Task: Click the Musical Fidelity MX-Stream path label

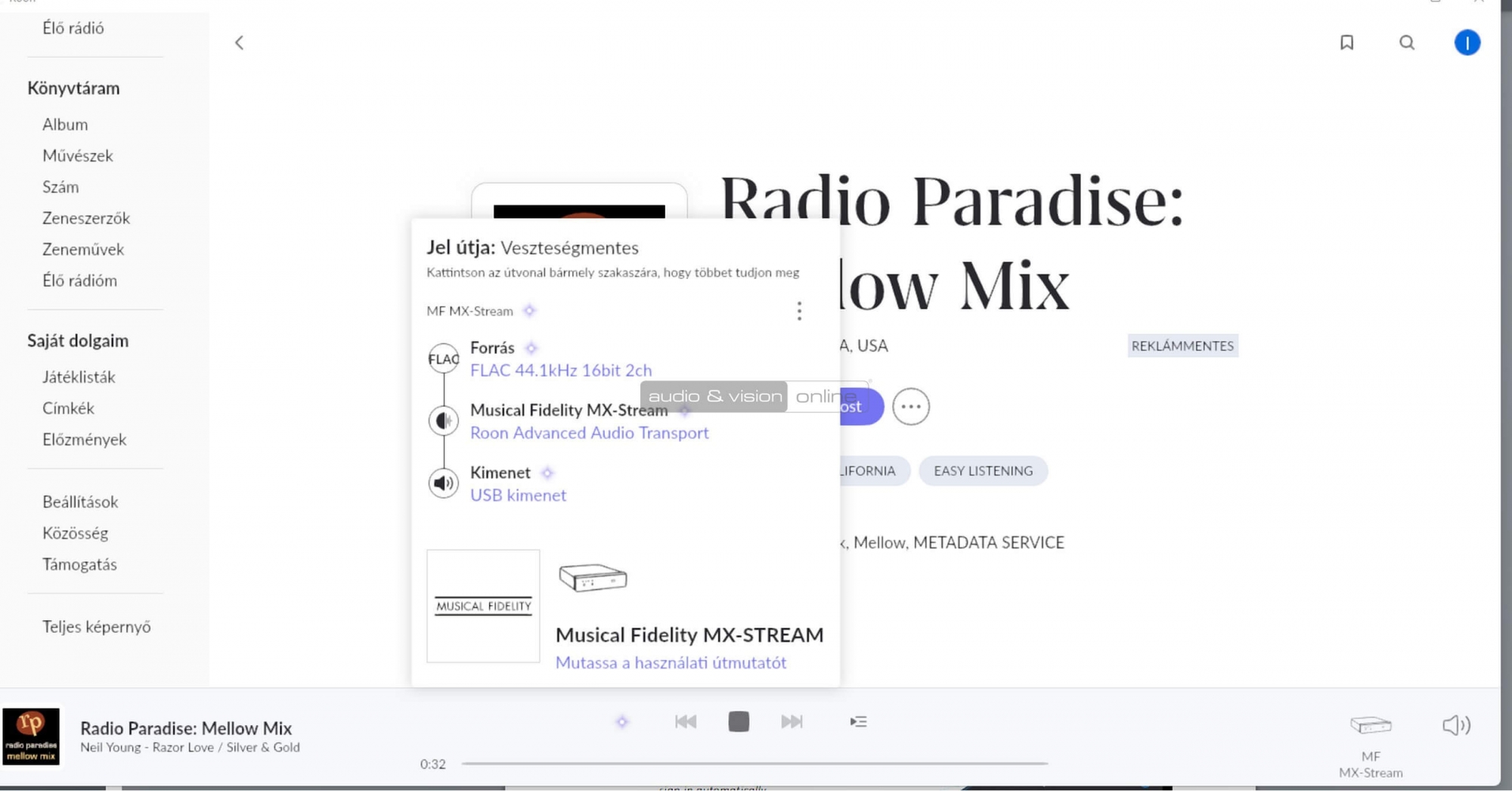Action: click(569, 411)
